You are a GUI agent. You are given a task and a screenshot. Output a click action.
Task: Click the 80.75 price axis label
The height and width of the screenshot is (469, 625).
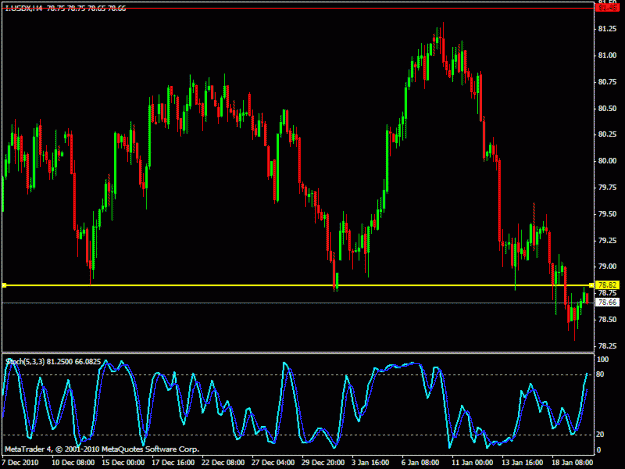pos(607,82)
